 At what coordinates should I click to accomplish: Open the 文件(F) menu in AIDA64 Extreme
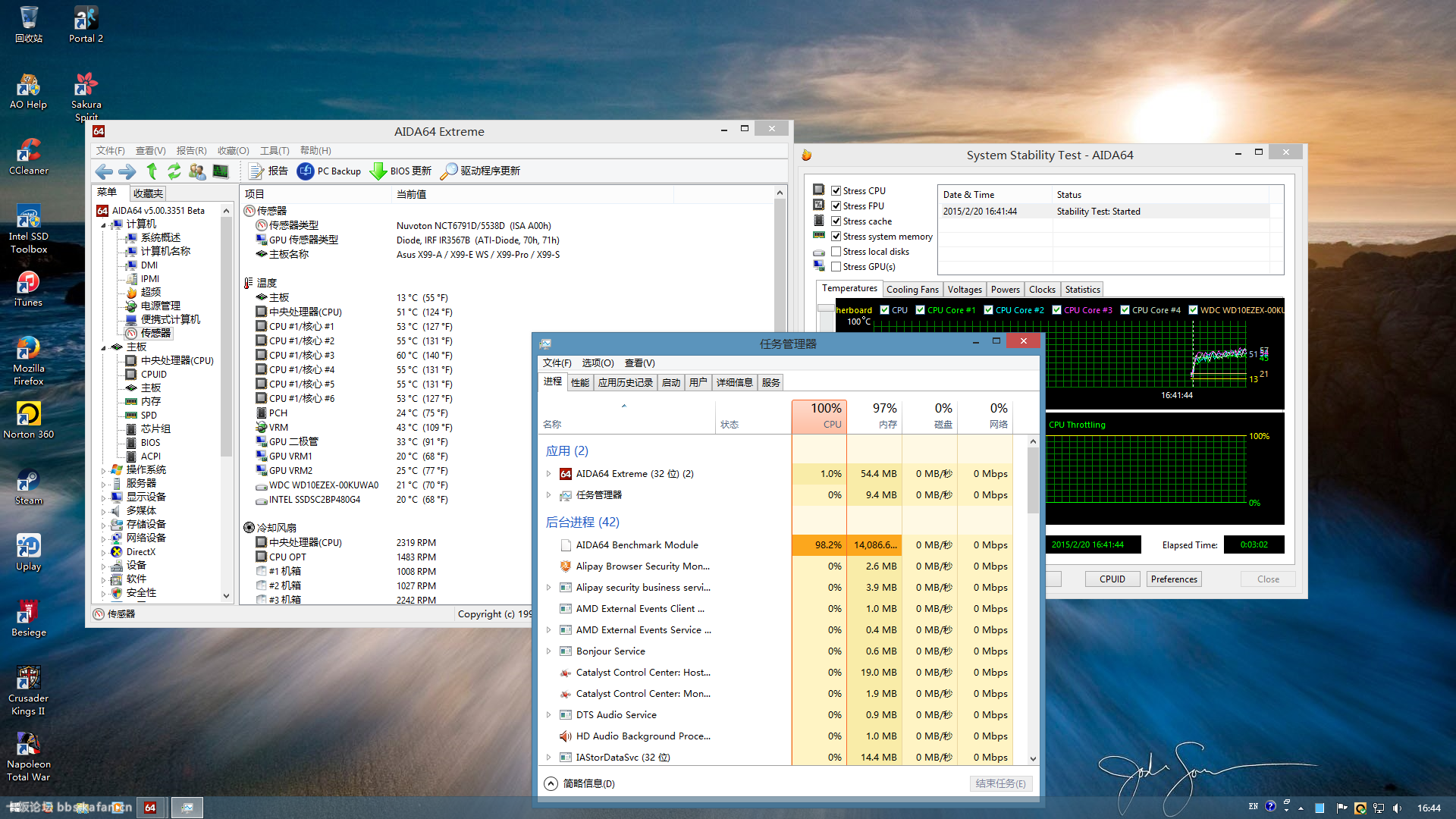[x=111, y=151]
